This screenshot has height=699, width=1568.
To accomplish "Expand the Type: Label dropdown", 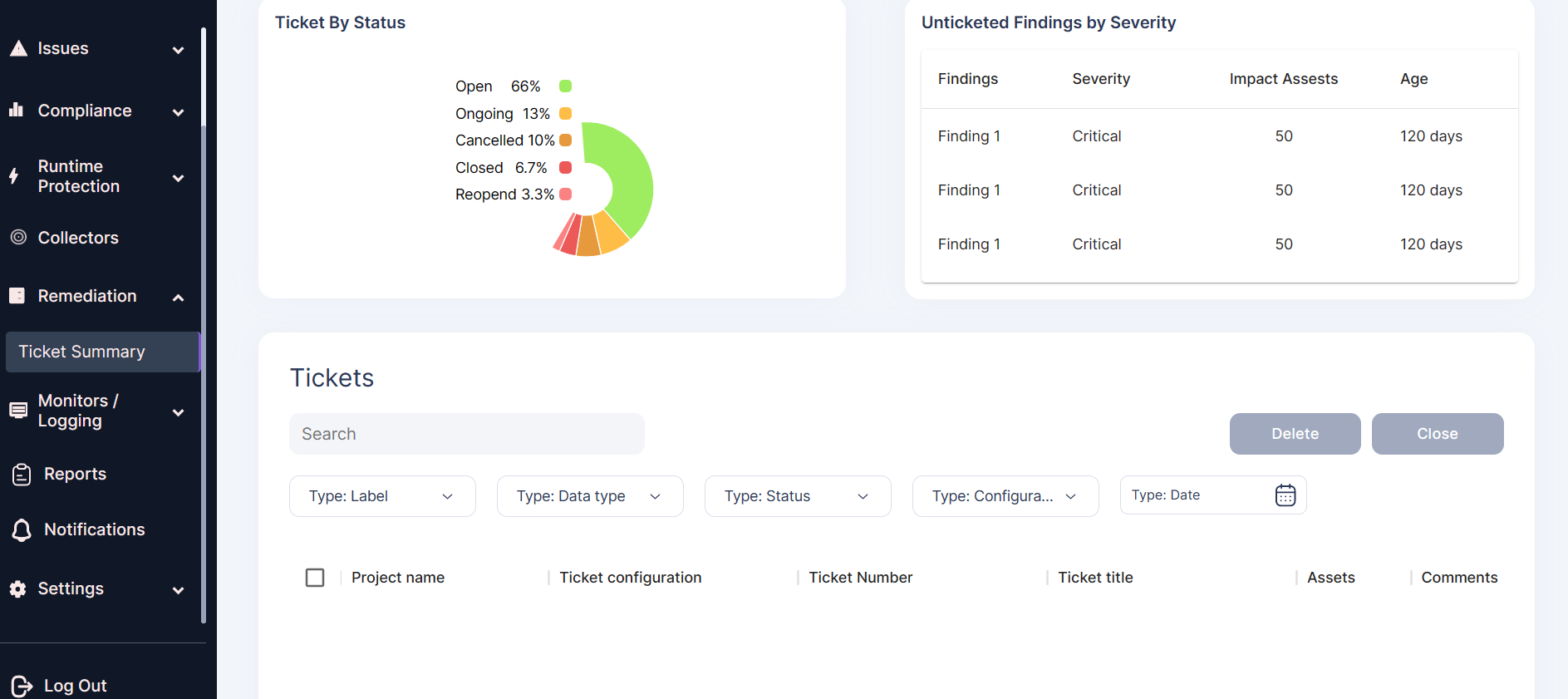I will pos(382,496).
